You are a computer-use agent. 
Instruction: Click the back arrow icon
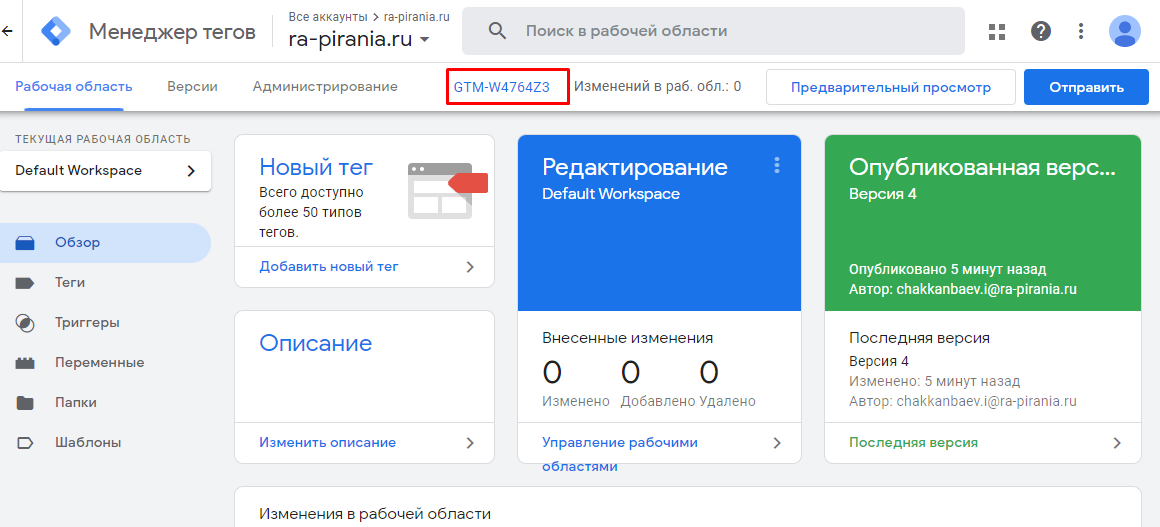(x=7, y=31)
